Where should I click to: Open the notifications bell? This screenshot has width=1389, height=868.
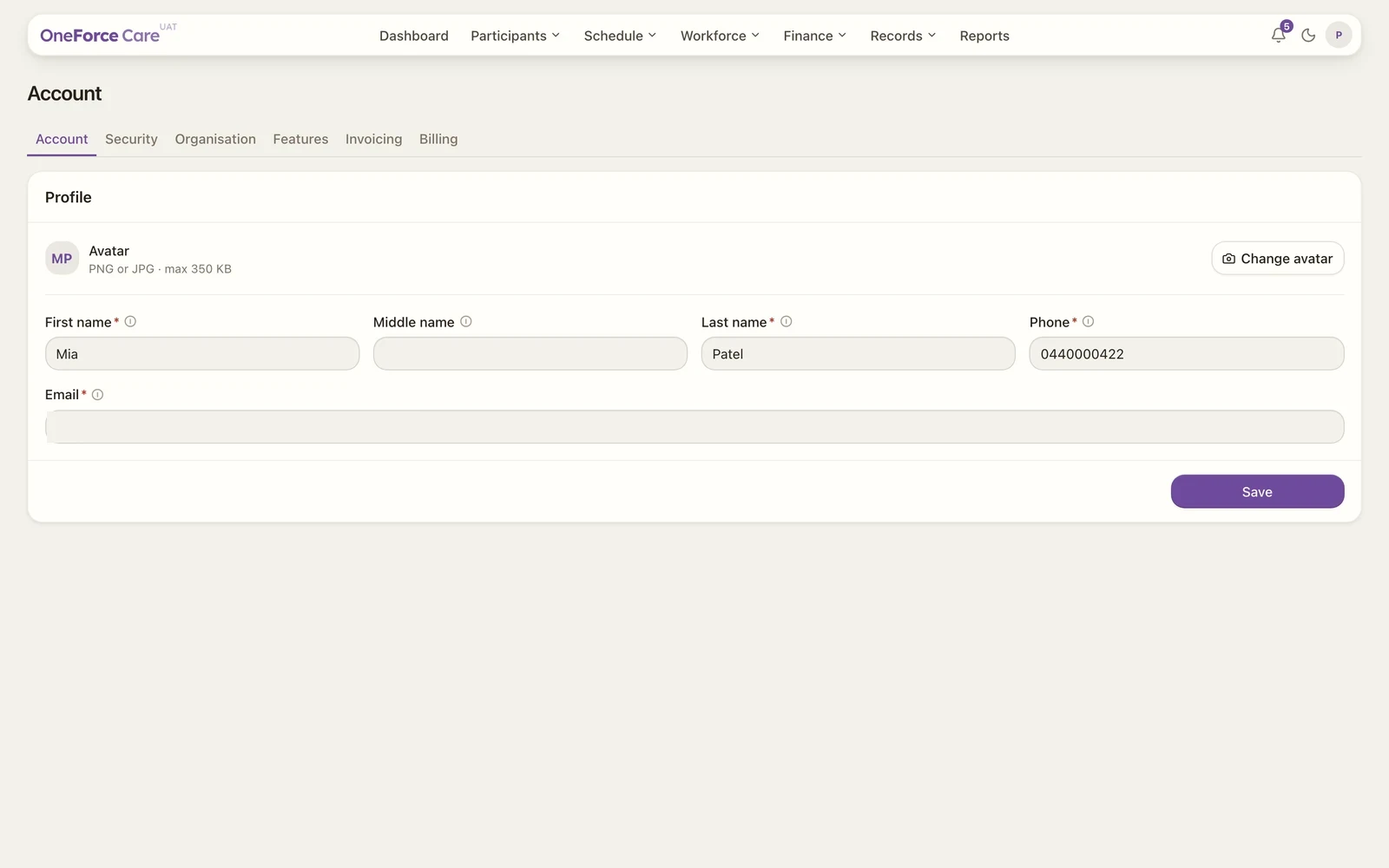click(x=1278, y=36)
